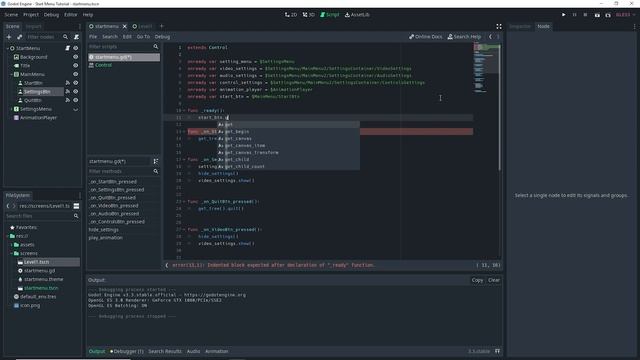Choose get_canvas_item from autocomplete list

click(x=244, y=146)
